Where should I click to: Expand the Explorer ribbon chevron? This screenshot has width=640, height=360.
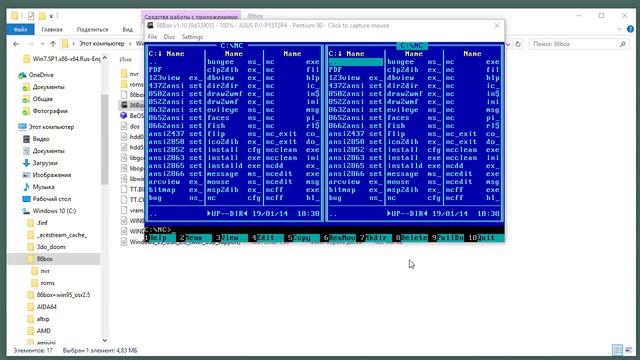tap(619, 29)
